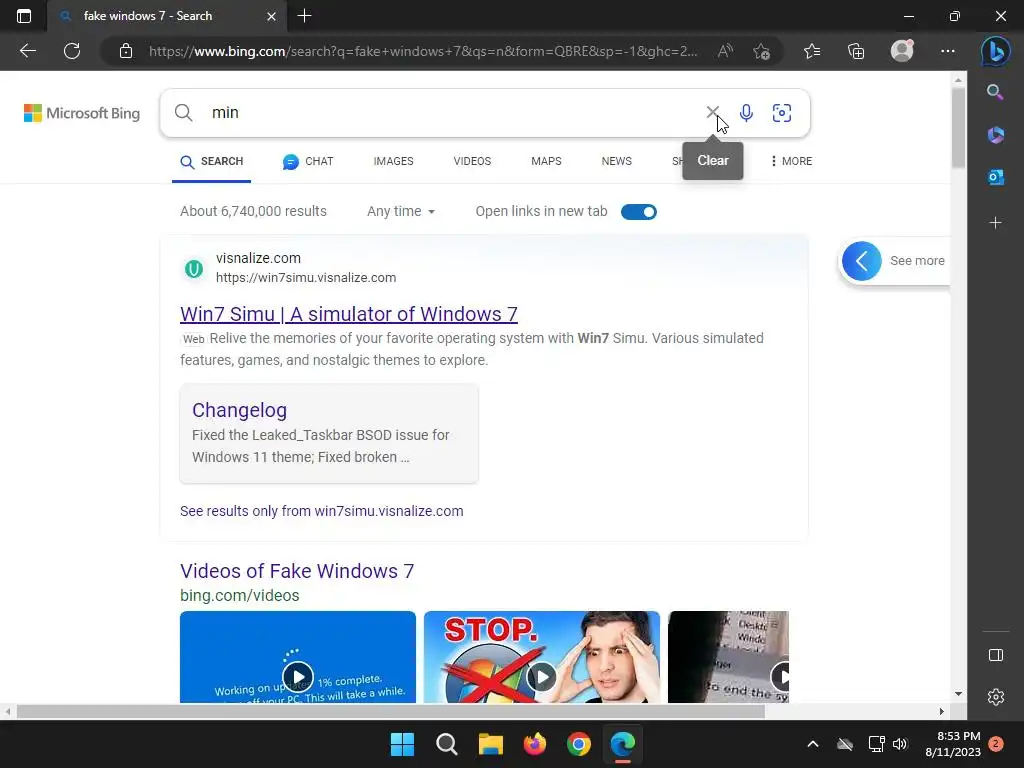Expand the See more side panel
1024x768 pixels.
(893, 261)
